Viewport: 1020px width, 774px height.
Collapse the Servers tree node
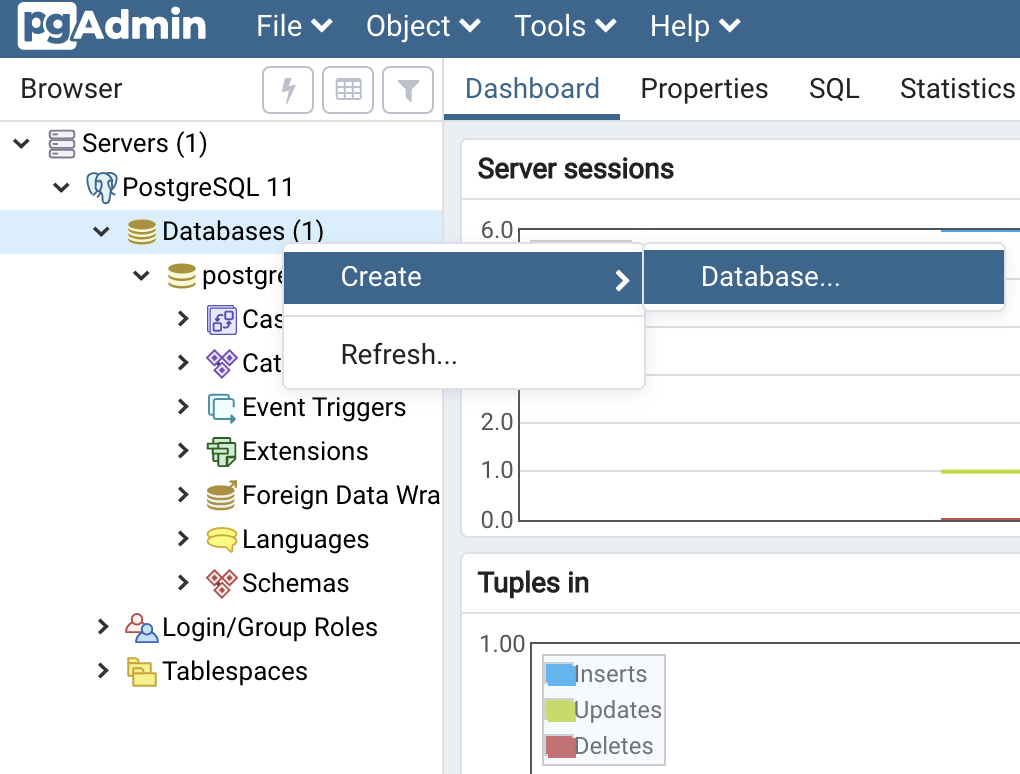tap(22, 144)
